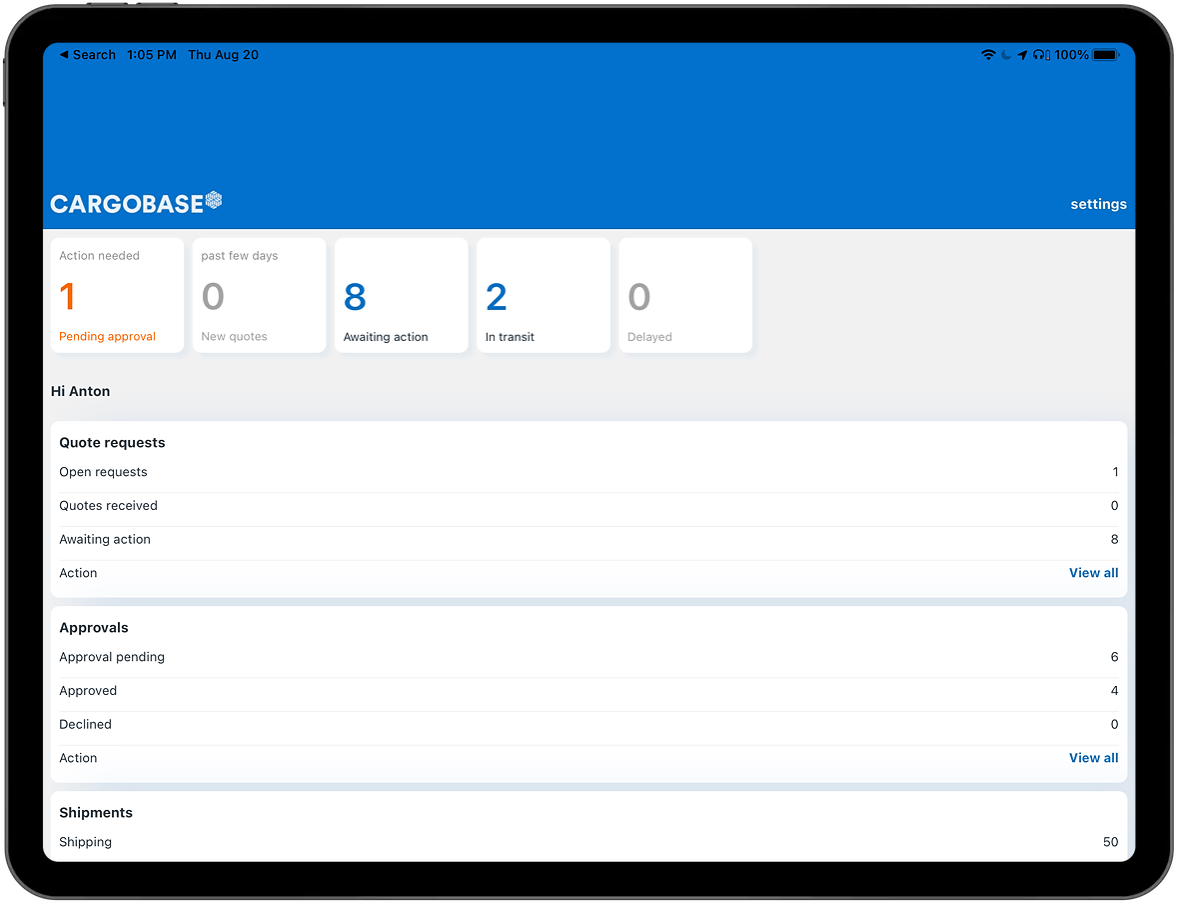The height and width of the screenshot is (903, 1177).
Task: Select the Delayed shipments card
Action: [685, 295]
